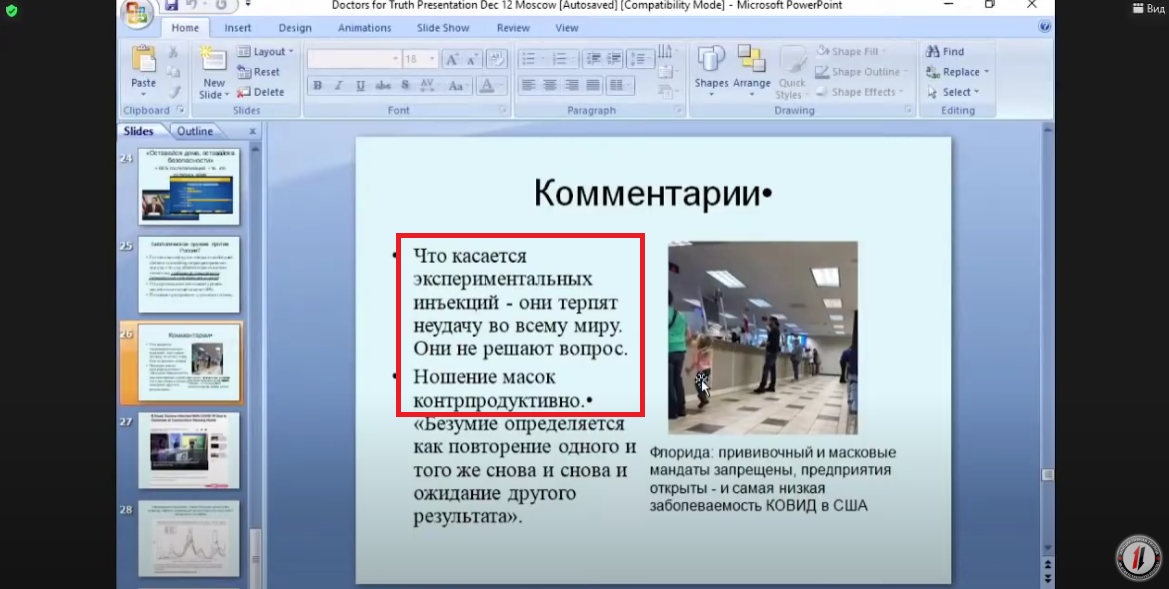The height and width of the screenshot is (589, 1169).
Task: Click the Decrease List Level icon
Action: [593, 59]
